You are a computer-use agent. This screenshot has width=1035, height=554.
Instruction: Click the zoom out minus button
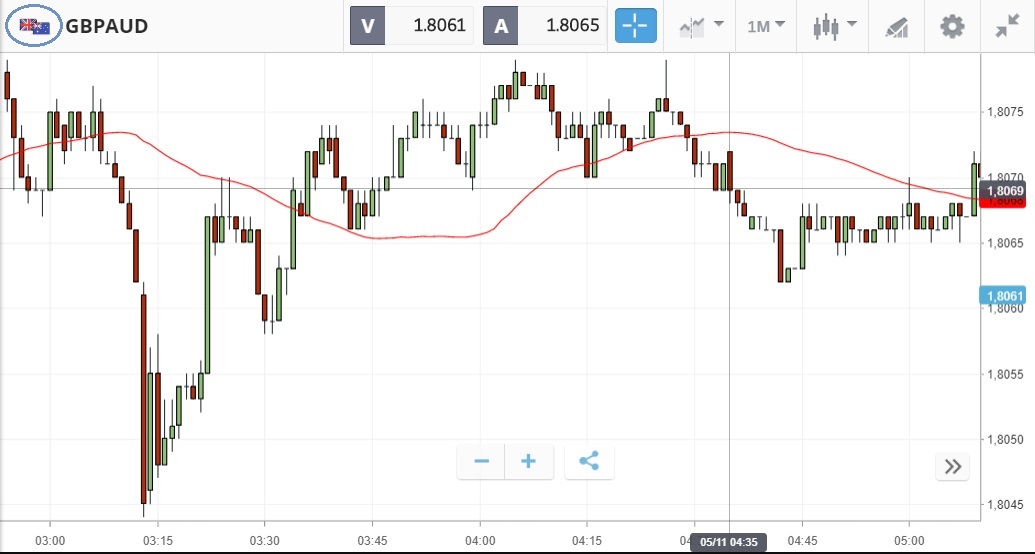(x=482, y=461)
